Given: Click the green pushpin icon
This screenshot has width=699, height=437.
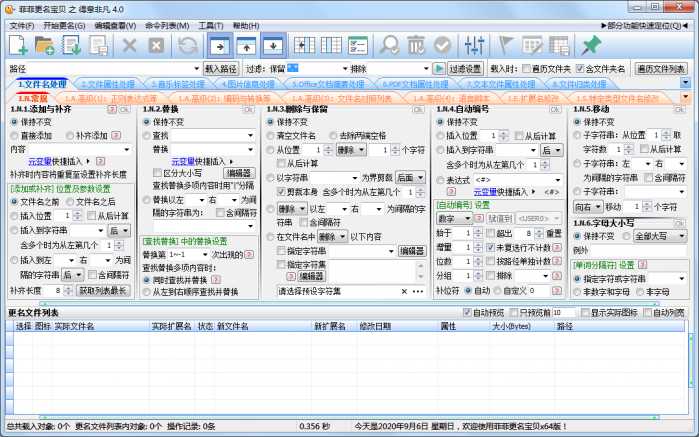Looking at the screenshot, I should (591, 45).
